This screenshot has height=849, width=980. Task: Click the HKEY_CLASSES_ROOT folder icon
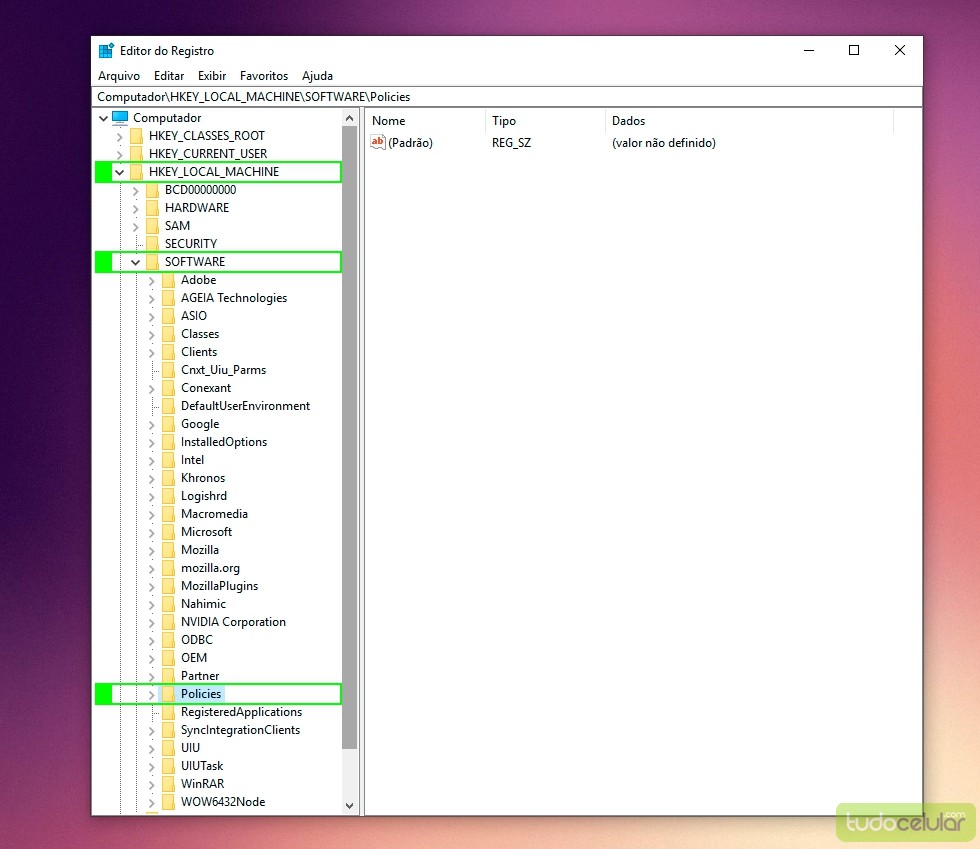click(x=136, y=136)
